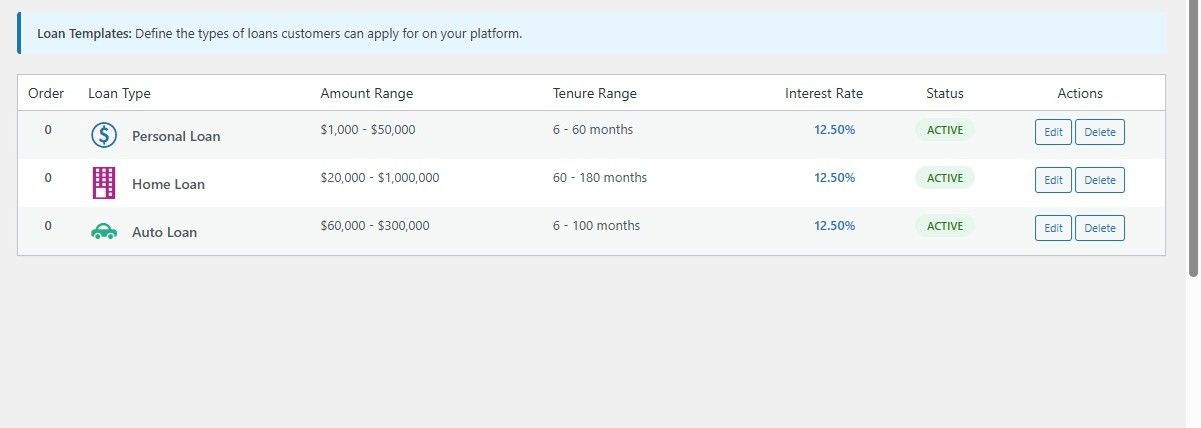Edit the Auto Loan template
The image size is (1201, 428).
coord(1053,228)
